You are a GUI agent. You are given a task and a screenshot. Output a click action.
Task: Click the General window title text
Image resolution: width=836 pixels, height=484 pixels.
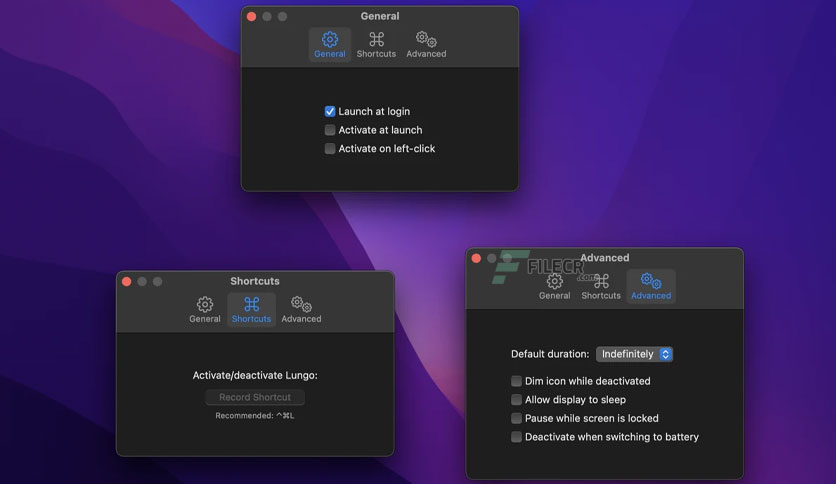pos(380,16)
